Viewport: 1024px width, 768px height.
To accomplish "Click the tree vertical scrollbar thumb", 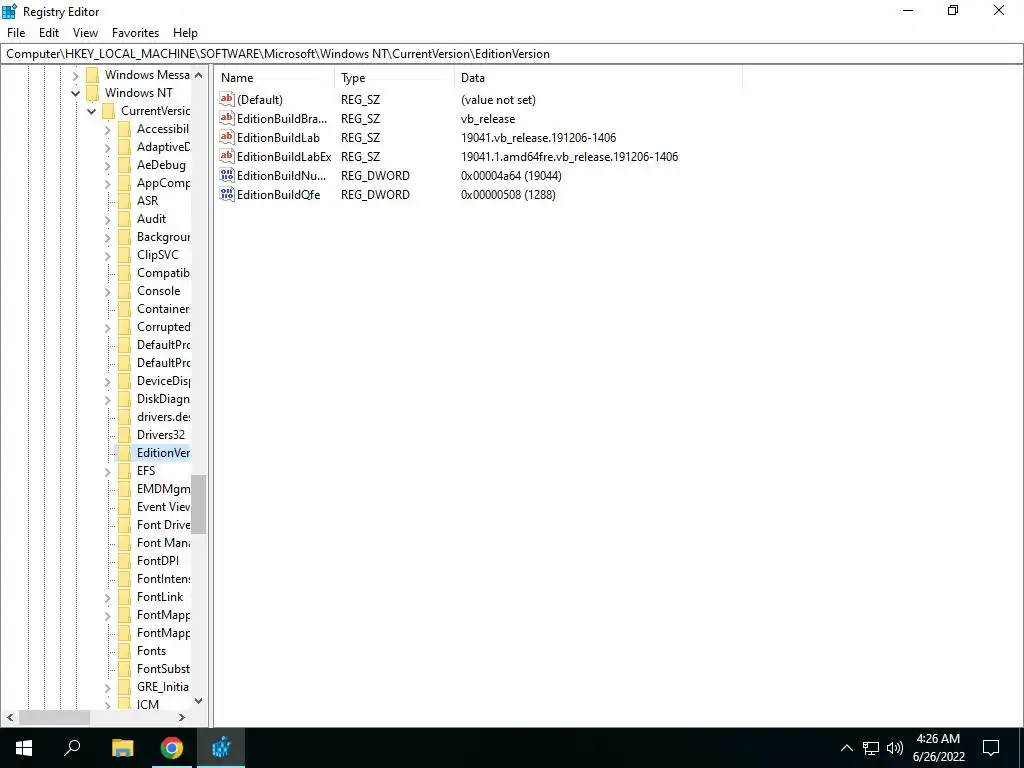I will point(199,504).
